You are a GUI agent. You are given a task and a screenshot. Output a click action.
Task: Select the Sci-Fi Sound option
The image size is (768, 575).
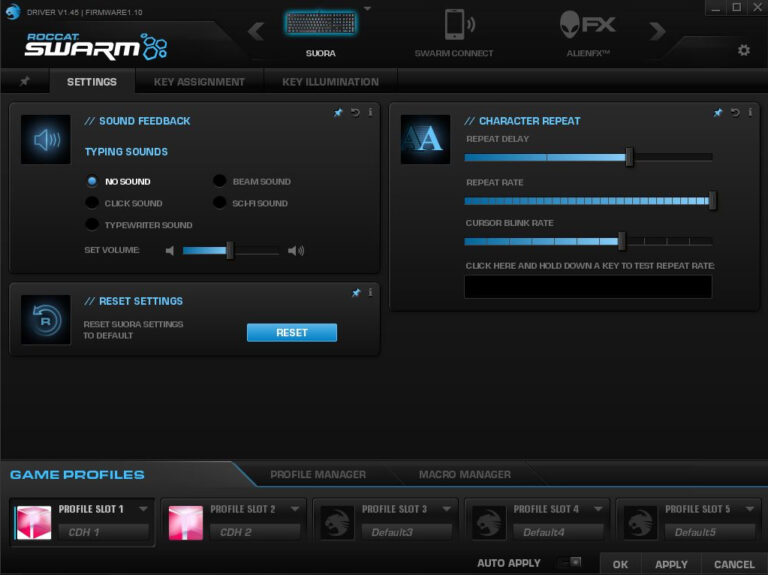(219, 202)
